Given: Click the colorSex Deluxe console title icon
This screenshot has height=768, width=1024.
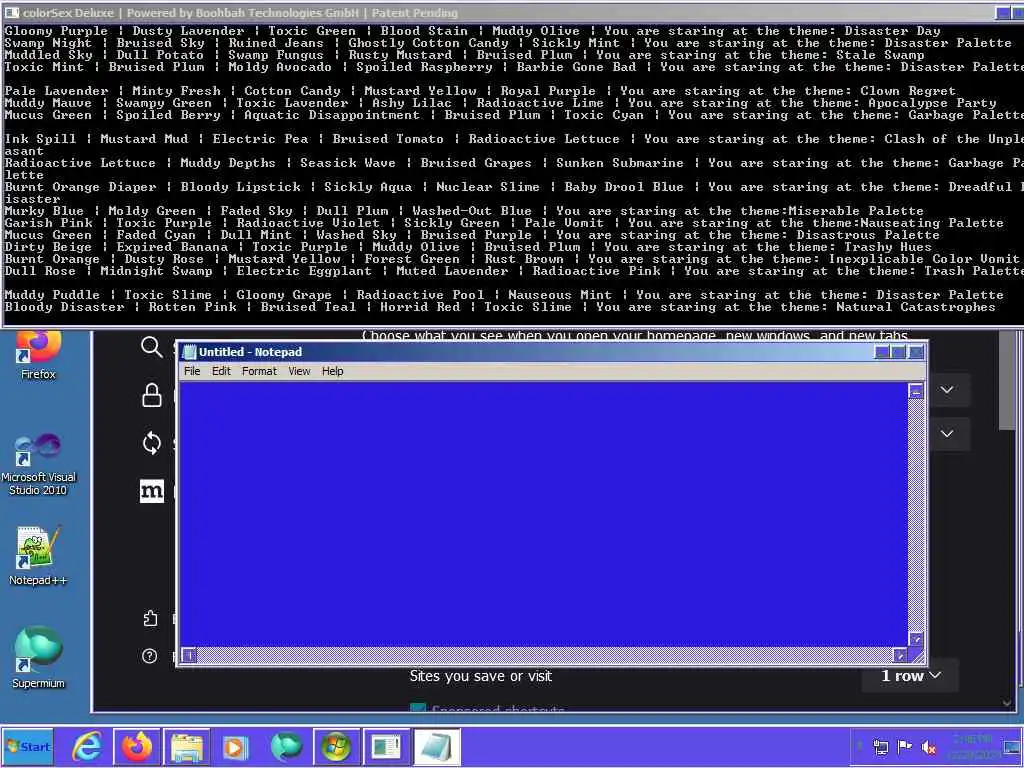Looking at the screenshot, I should [x=11, y=12].
